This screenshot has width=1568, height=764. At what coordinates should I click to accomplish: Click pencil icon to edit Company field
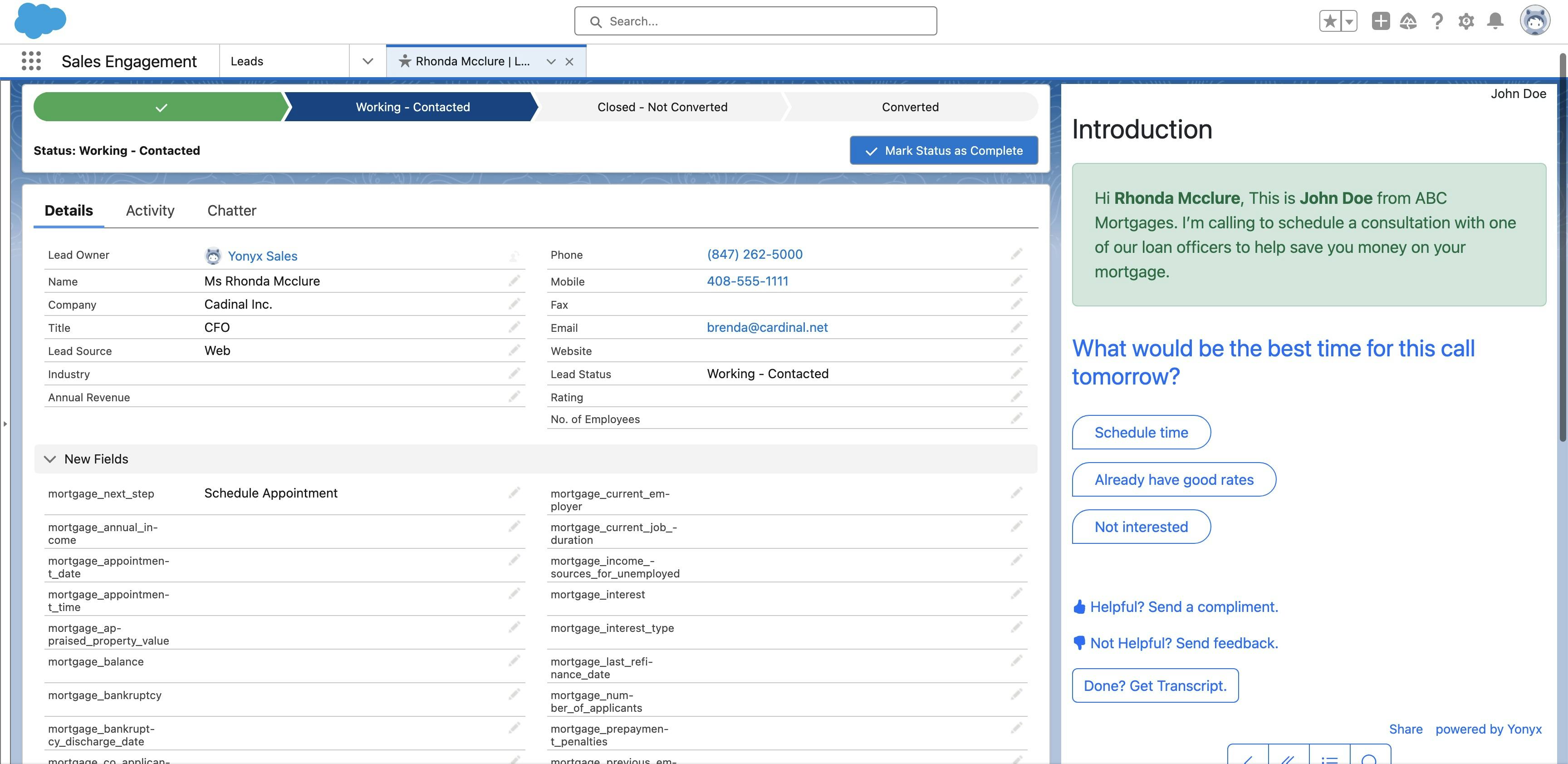[x=514, y=304]
